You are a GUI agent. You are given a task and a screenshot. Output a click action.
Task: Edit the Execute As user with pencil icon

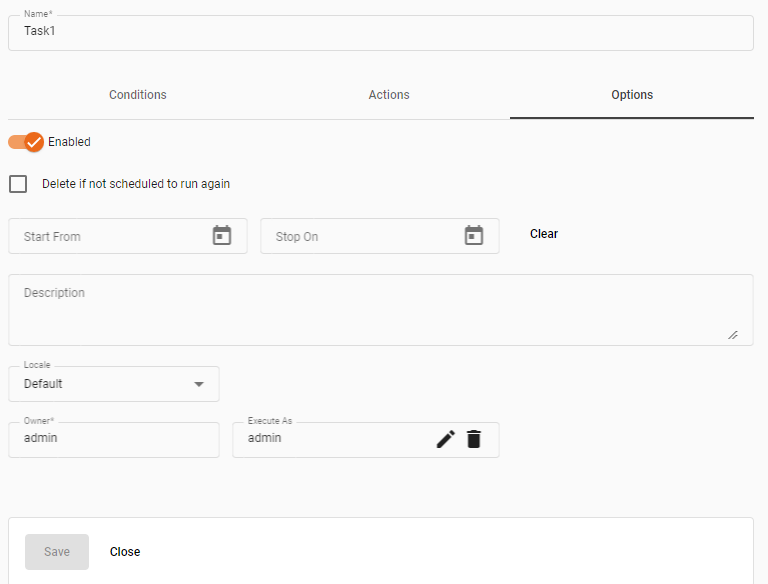446,439
